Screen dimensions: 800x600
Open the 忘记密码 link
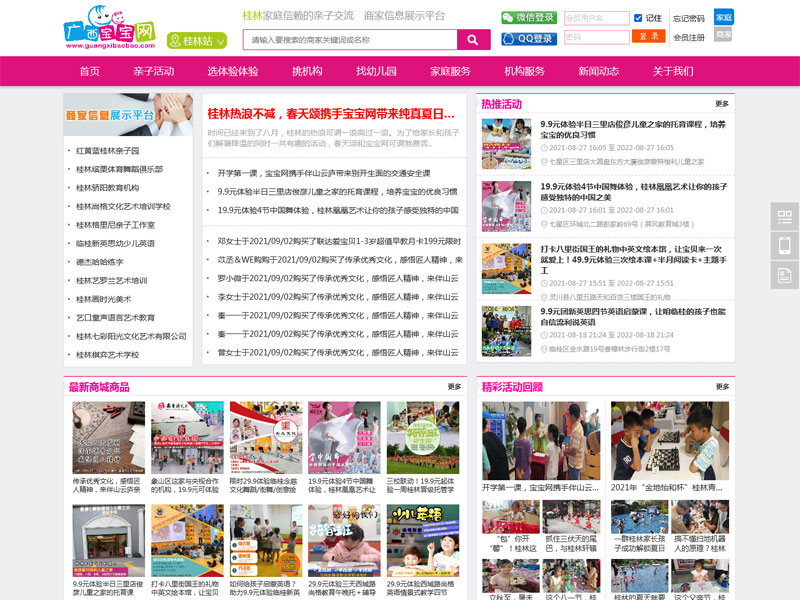(688, 19)
